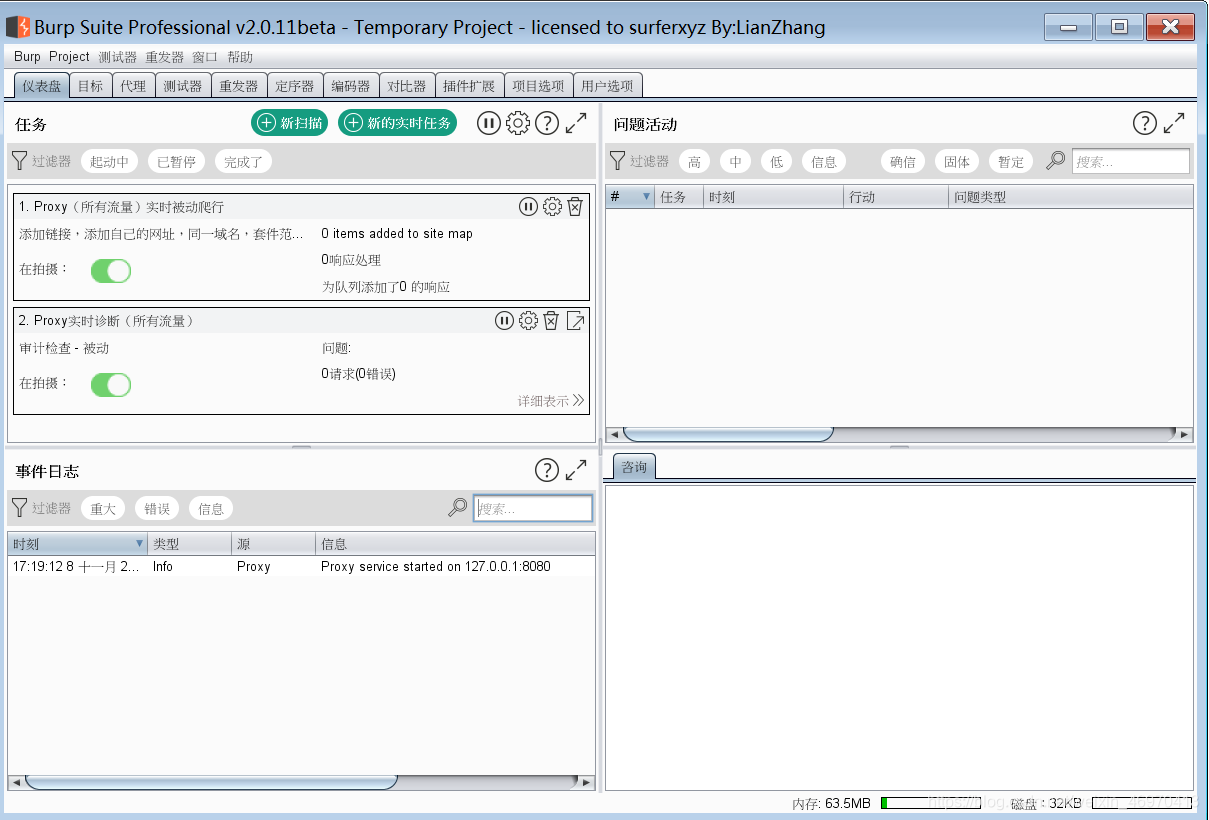Toggle the 低 severity filter
The height and width of the screenshot is (820, 1209).
777,161
